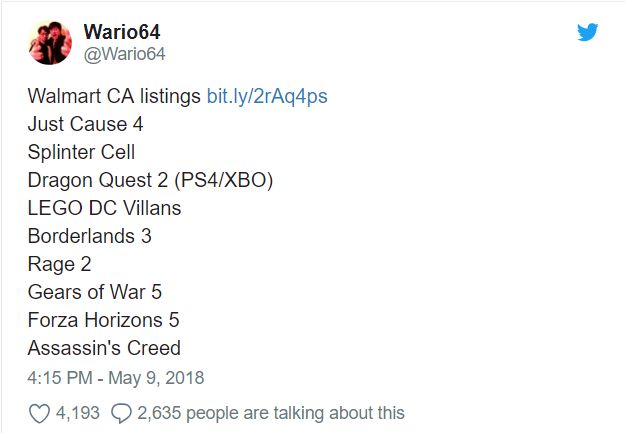Click the reply speech bubble icon
Screen dimensions: 625x433
tap(122, 412)
